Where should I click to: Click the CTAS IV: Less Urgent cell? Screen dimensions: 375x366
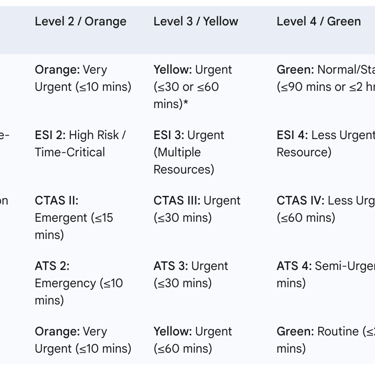coord(326,209)
